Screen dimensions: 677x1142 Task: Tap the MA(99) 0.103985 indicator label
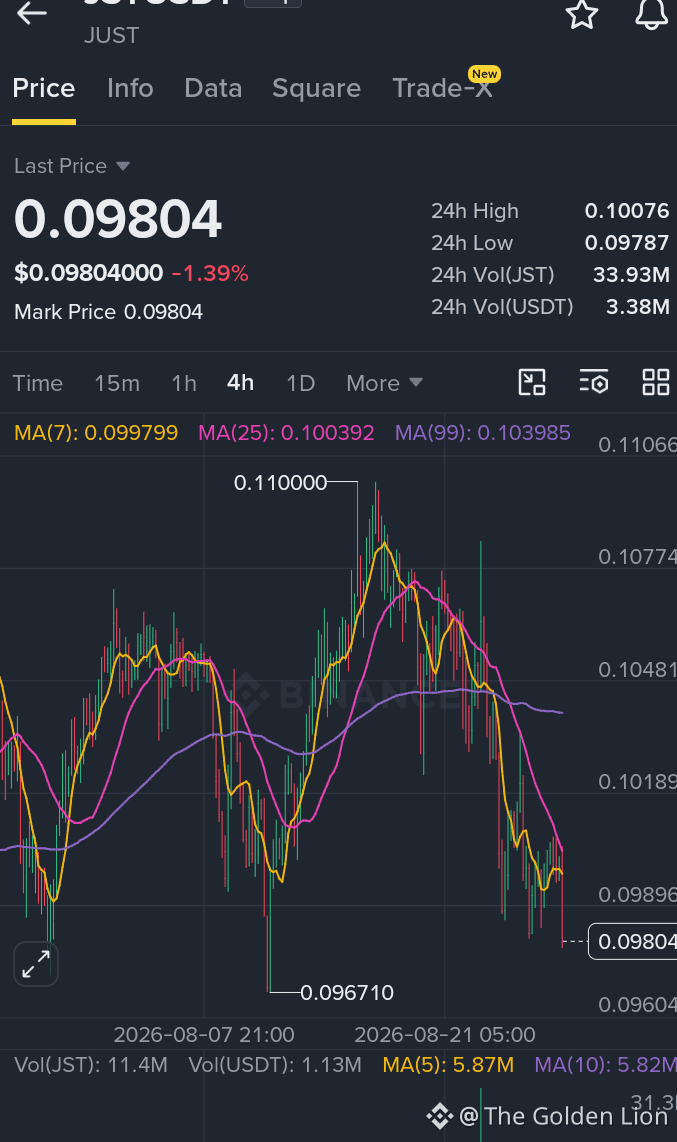[x=483, y=433]
